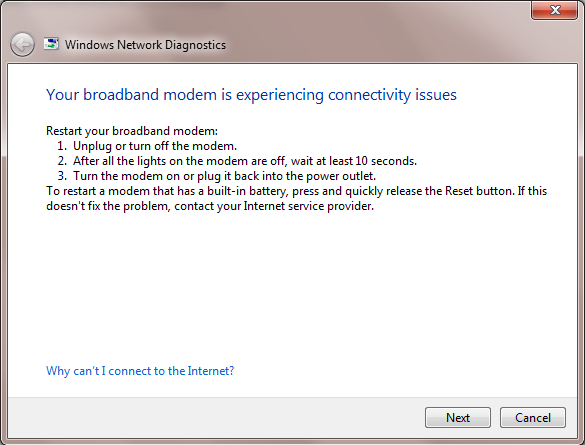Image resolution: width=585 pixels, height=445 pixels.
Task: Click the "Windows Network Diagnostics" title text
Action: 145,45
